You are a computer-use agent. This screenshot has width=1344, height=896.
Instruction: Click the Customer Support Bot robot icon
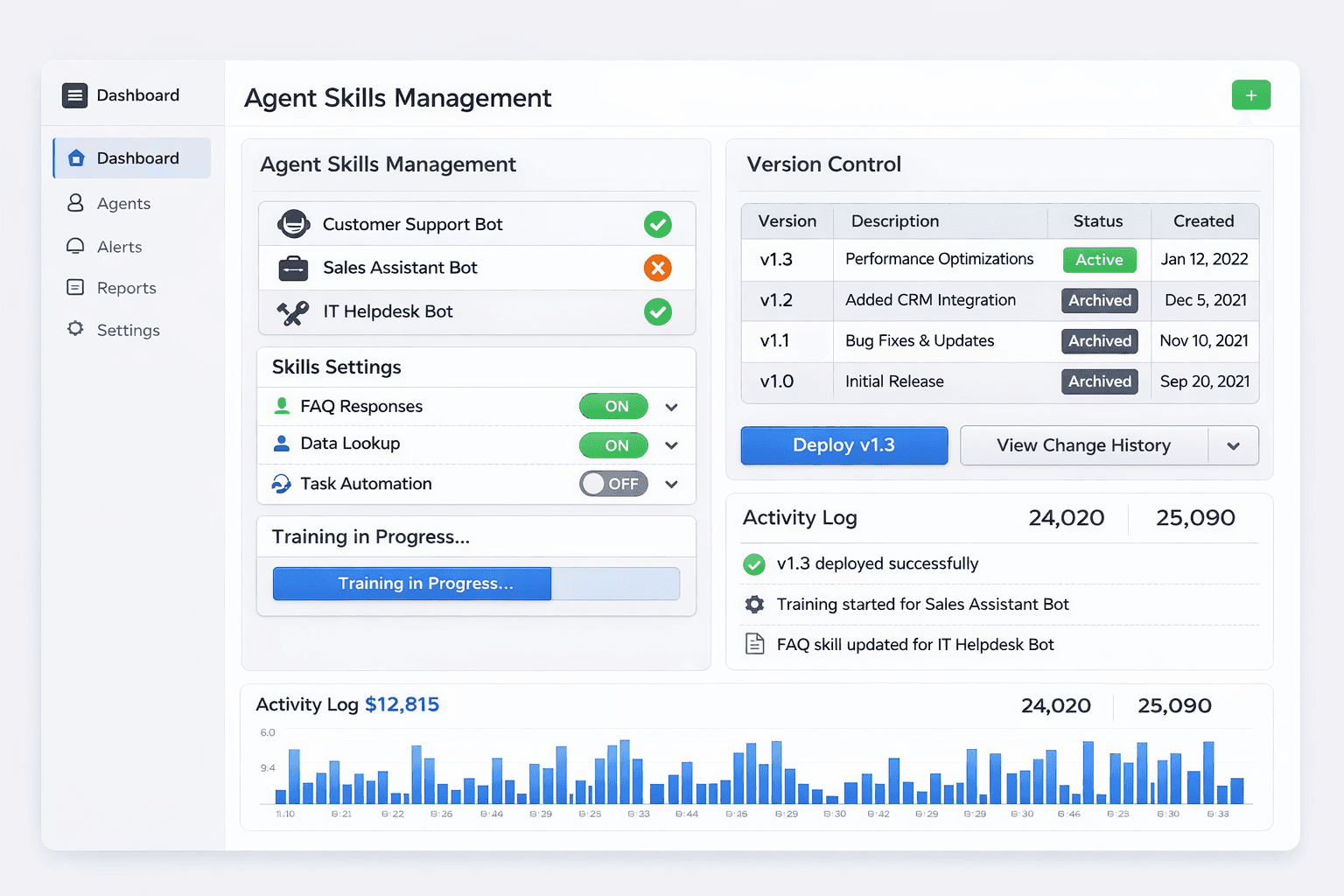point(294,224)
